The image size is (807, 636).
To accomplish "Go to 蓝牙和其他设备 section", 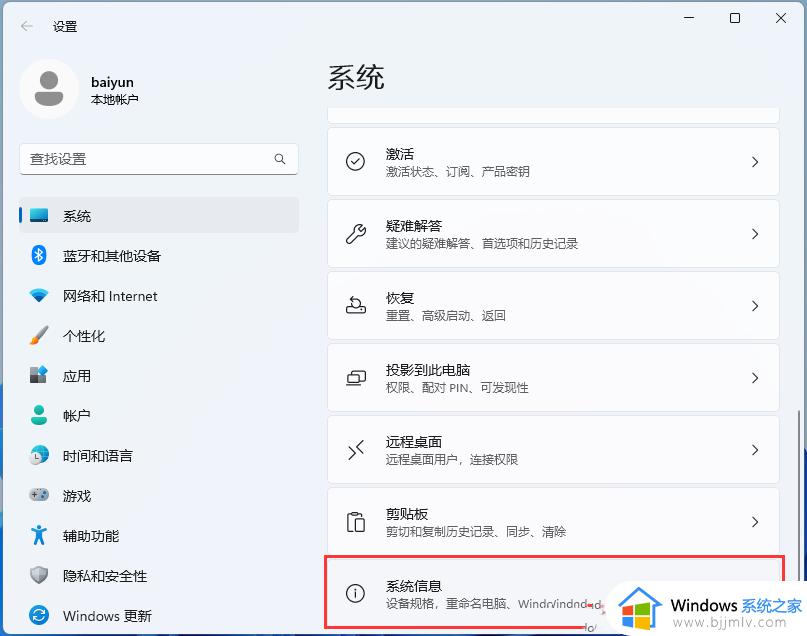I will 159,255.
